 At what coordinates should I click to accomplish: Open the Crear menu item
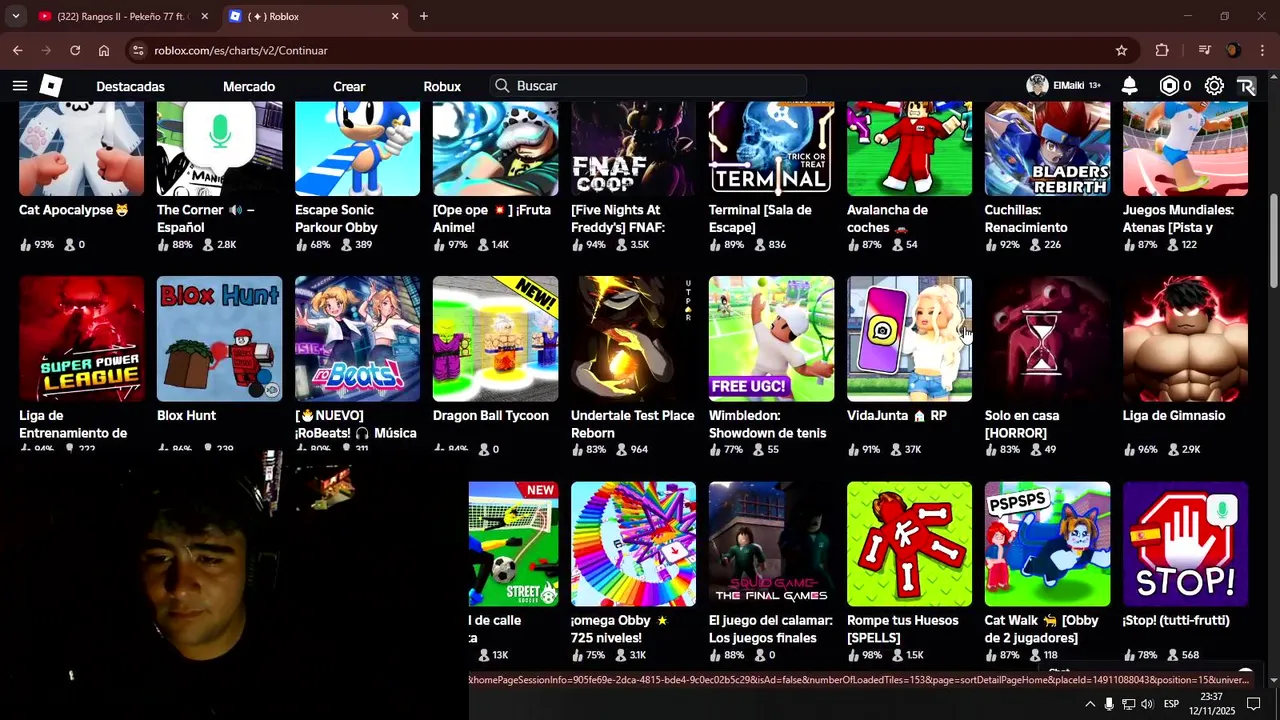tap(349, 87)
